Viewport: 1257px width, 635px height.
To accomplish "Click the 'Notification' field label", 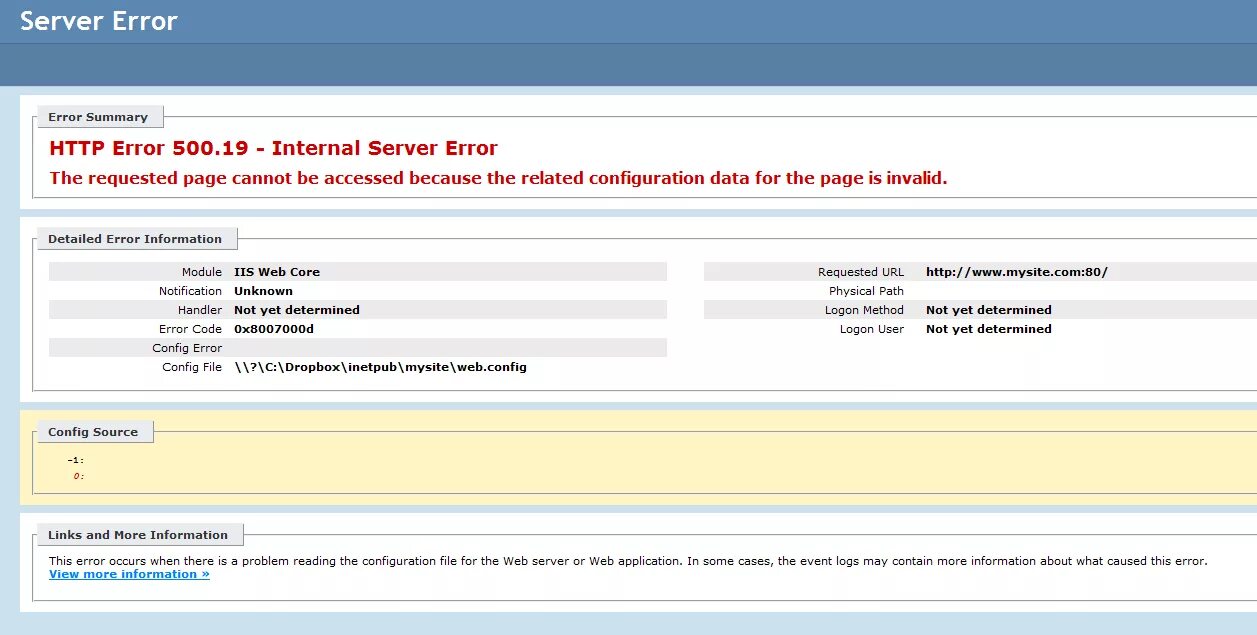I will [190, 291].
